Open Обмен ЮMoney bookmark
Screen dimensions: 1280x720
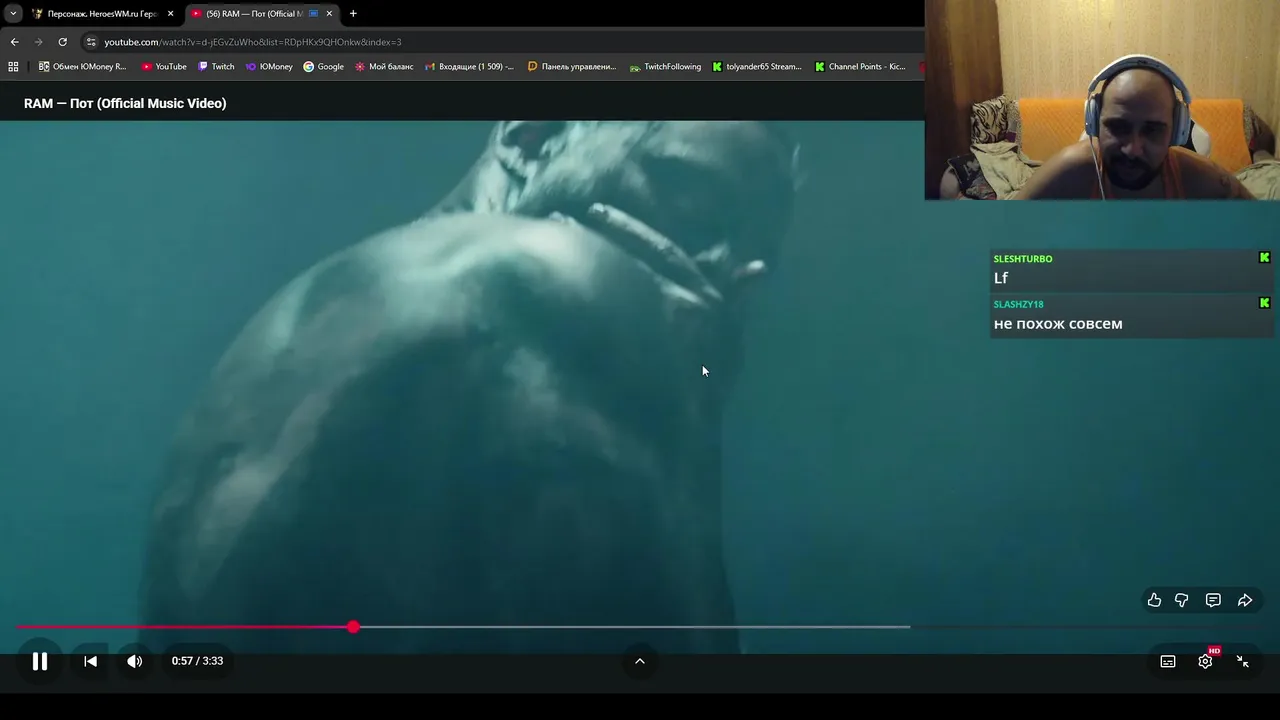(x=82, y=67)
